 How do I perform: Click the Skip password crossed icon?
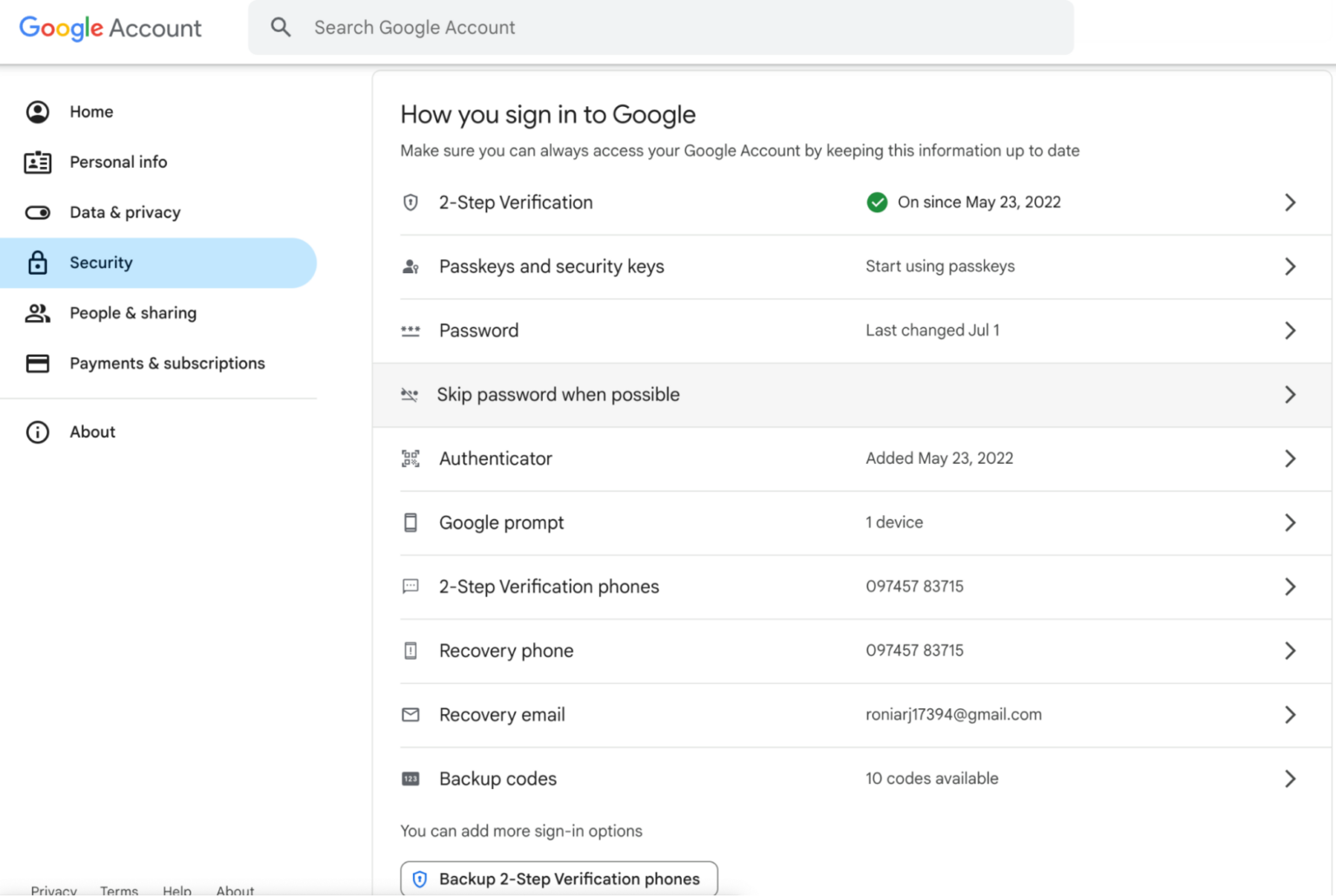[x=410, y=395]
